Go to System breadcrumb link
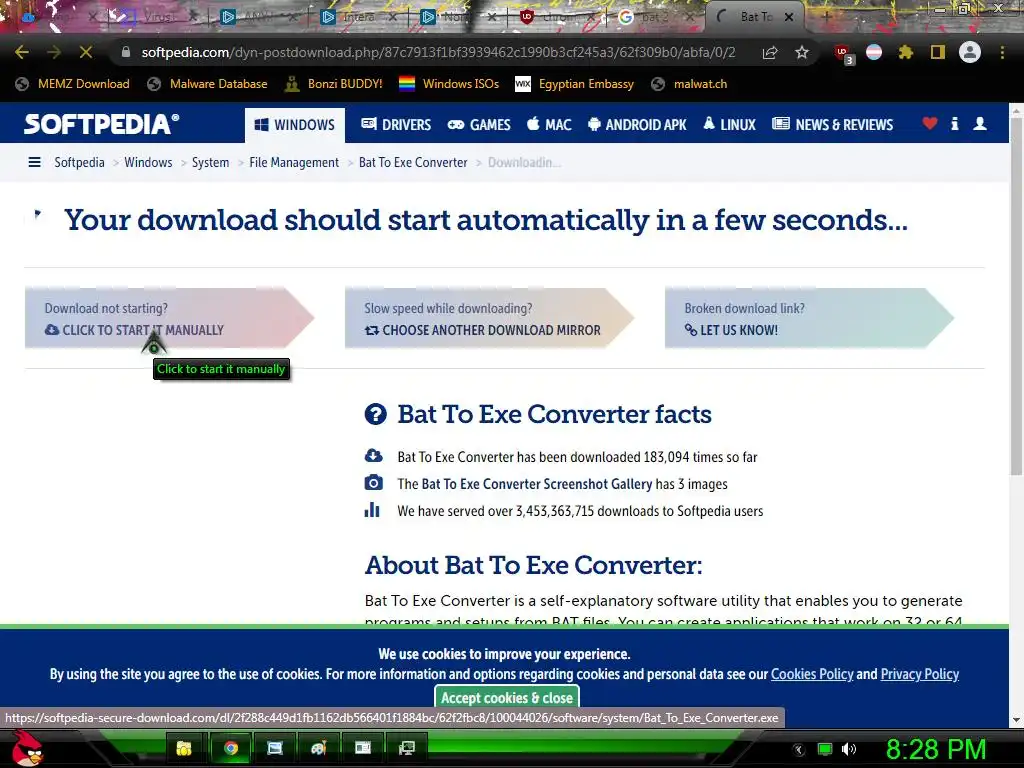This screenshot has width=1024, height=768. pyautogui.click(x=210, y=162)
